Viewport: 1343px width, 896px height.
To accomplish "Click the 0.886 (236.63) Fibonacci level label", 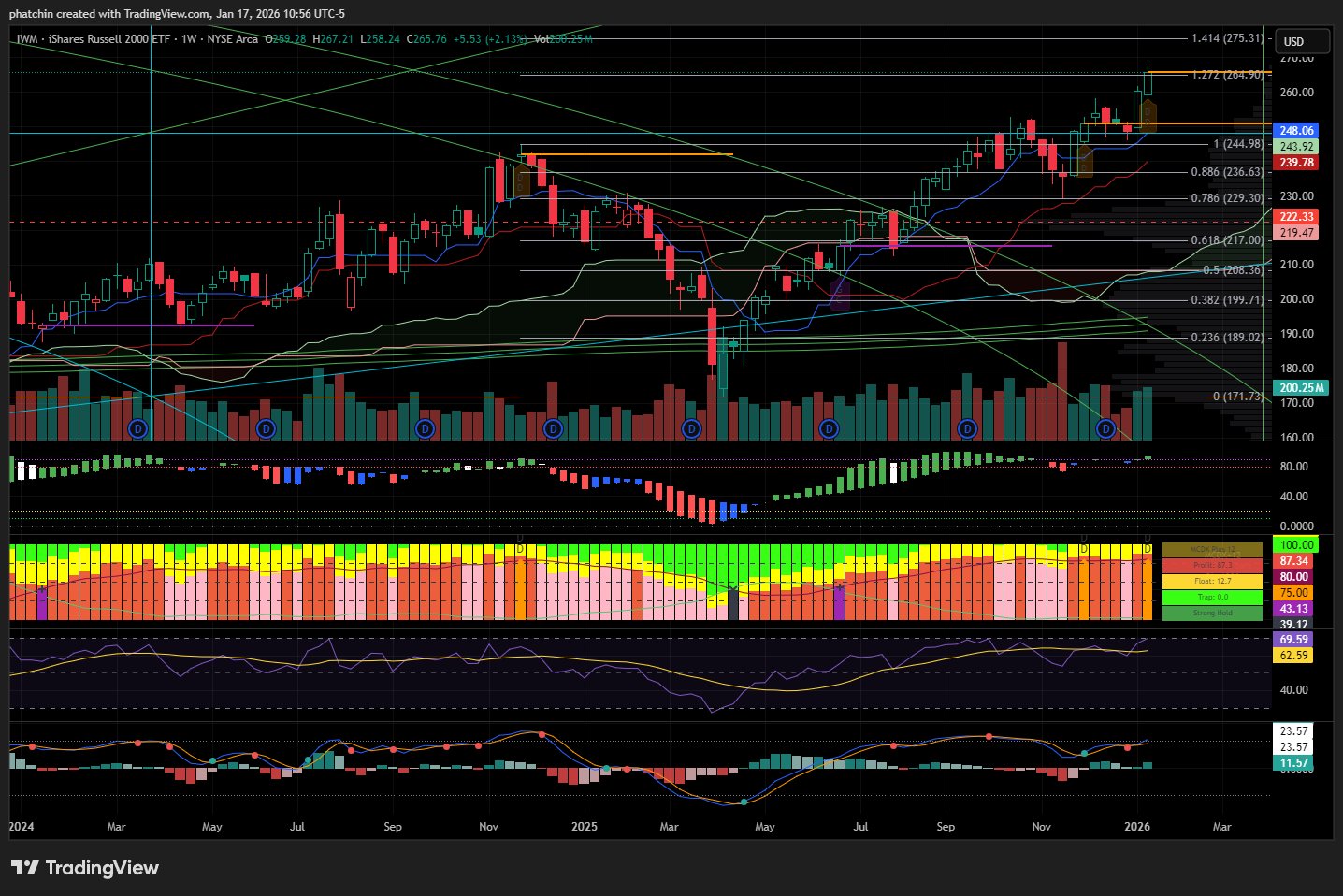I will click(1227, 172).
